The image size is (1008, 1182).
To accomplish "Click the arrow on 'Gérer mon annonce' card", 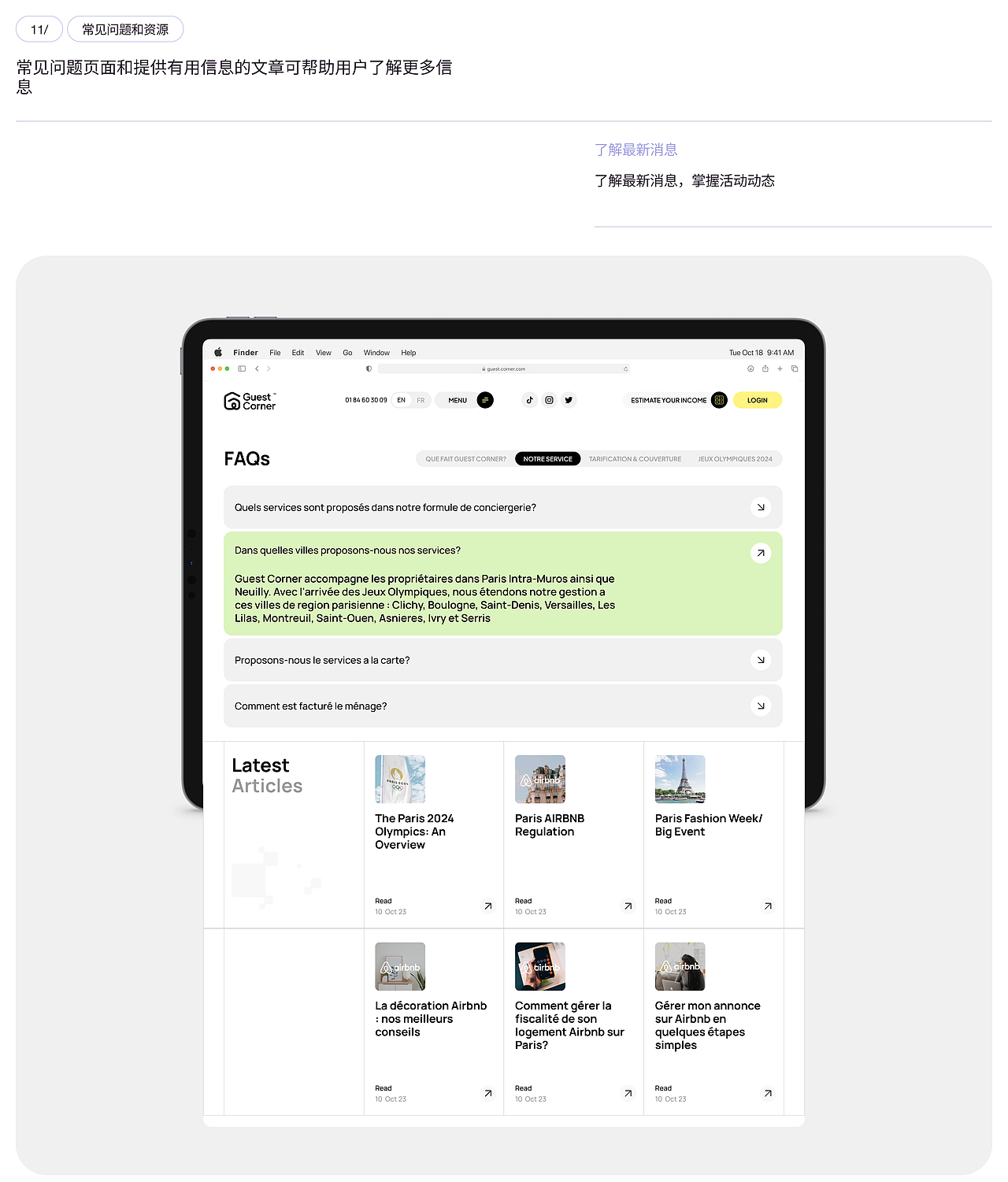I will click(768, 1093).
